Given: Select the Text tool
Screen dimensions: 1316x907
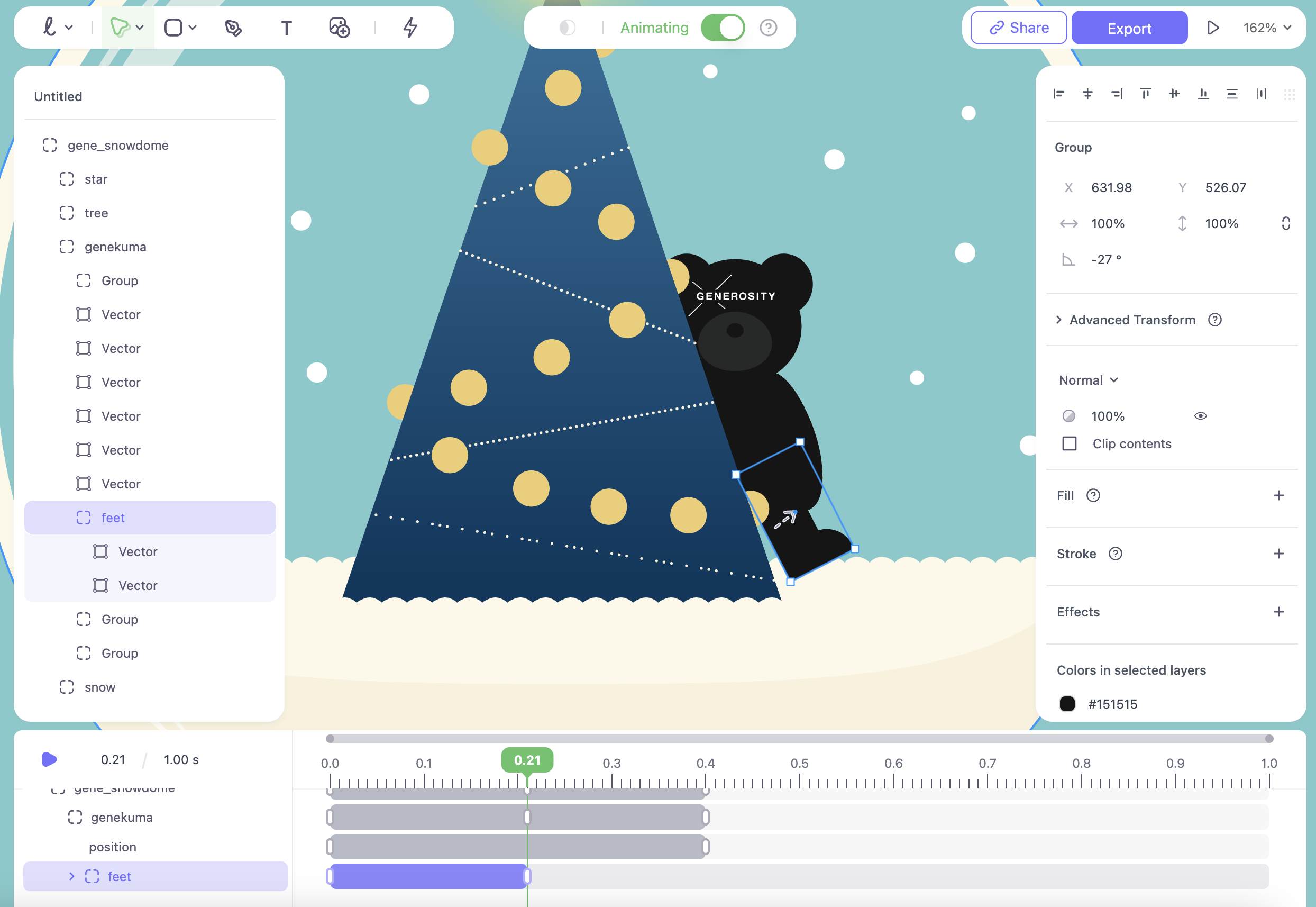Looking at the screenshot, I should point(286,28).
